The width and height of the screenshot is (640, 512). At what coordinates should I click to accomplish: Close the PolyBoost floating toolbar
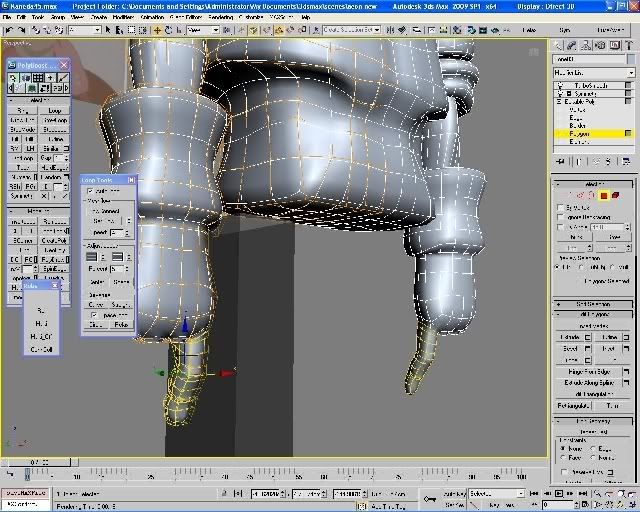pyautogui.click(x=65, y=65)
